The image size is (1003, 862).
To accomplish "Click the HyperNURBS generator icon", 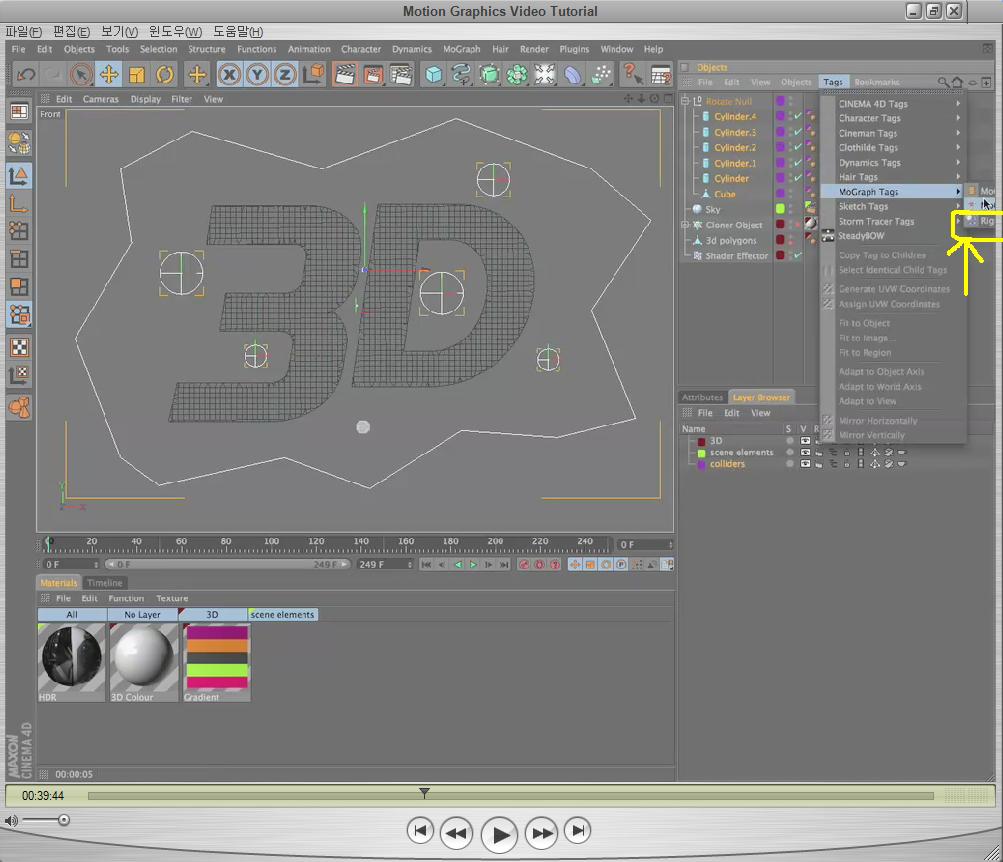I will (489, 75).
